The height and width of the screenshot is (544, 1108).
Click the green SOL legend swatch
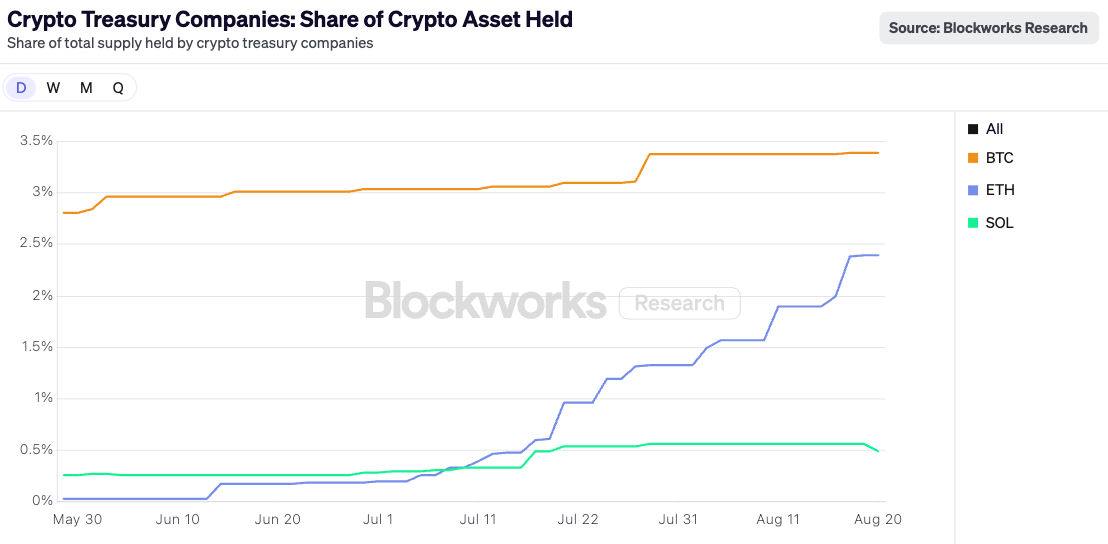pyautogui.click(x=973, y=223)
